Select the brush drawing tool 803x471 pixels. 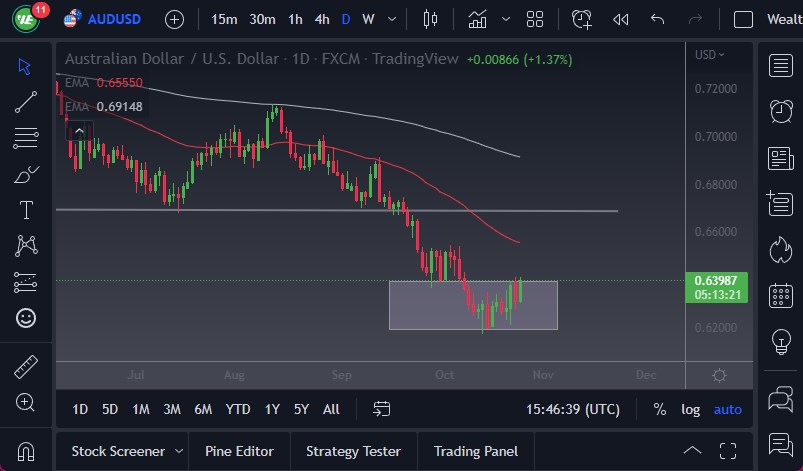click(26, 175)
